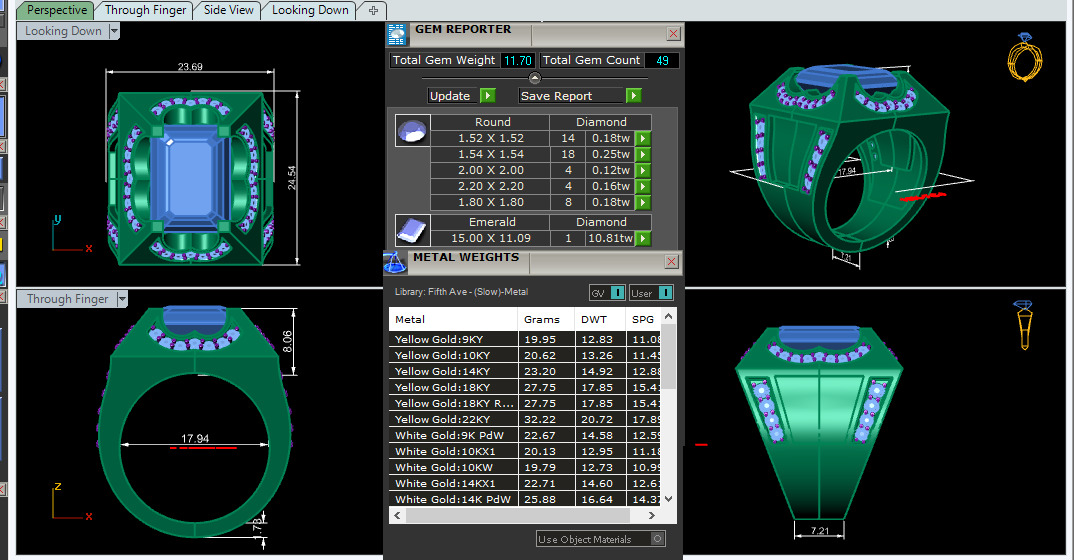Click the 10.81tw weight cell
The height and width of the screenshot is (560, 1074).
click(x=610, y=238)
